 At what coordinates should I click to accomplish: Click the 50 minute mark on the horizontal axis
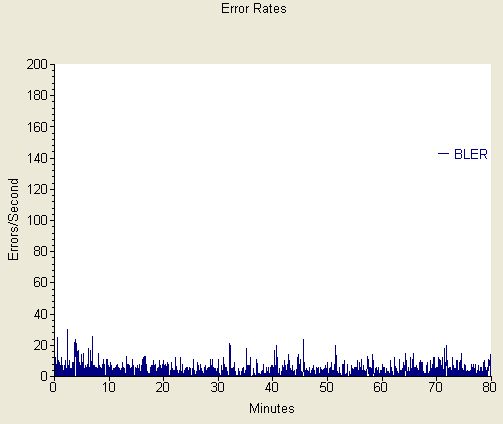click(x=327, y=387)
